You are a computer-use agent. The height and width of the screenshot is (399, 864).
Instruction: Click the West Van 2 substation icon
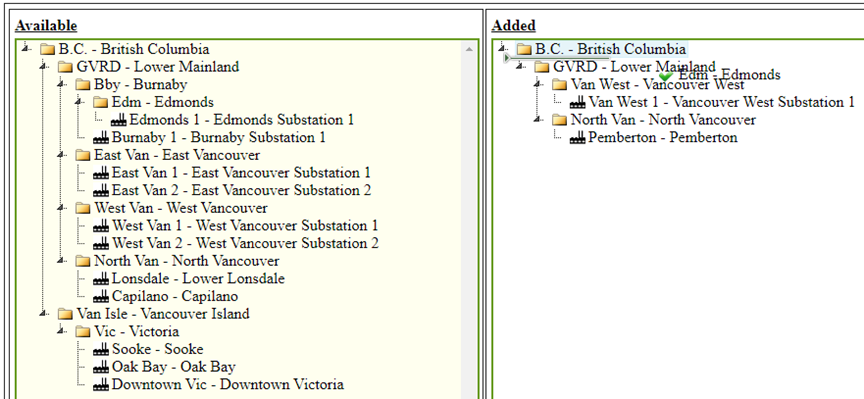pyautogui.click(x=101, y=244)
